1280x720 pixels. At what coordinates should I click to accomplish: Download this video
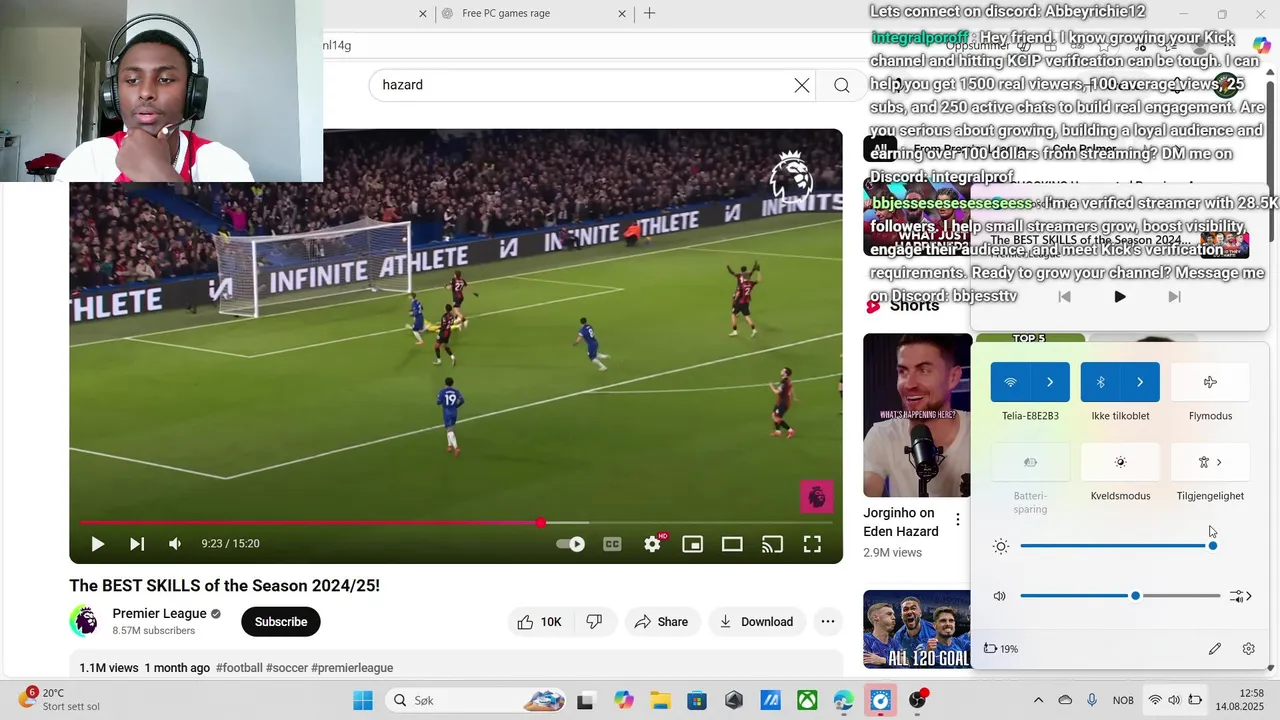(x=757, y=622)
